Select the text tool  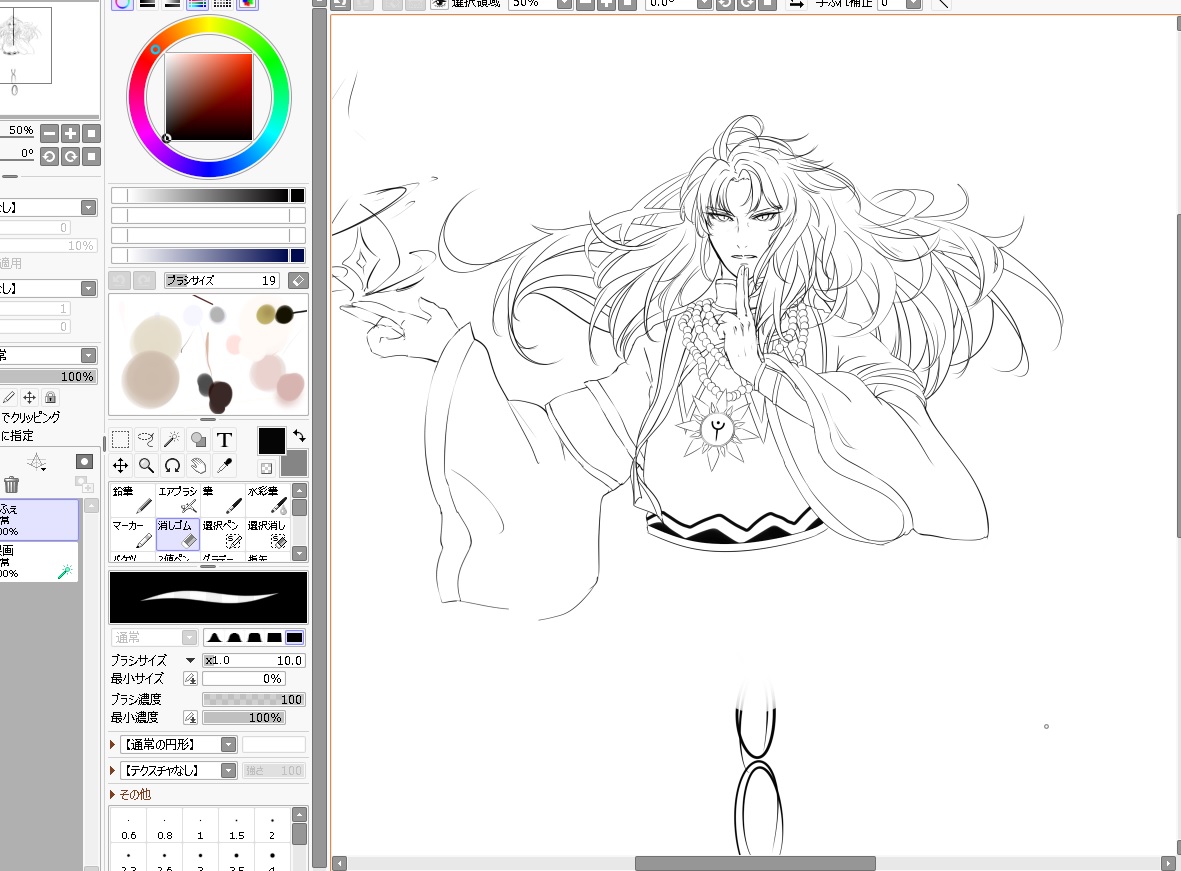[224, 439]
